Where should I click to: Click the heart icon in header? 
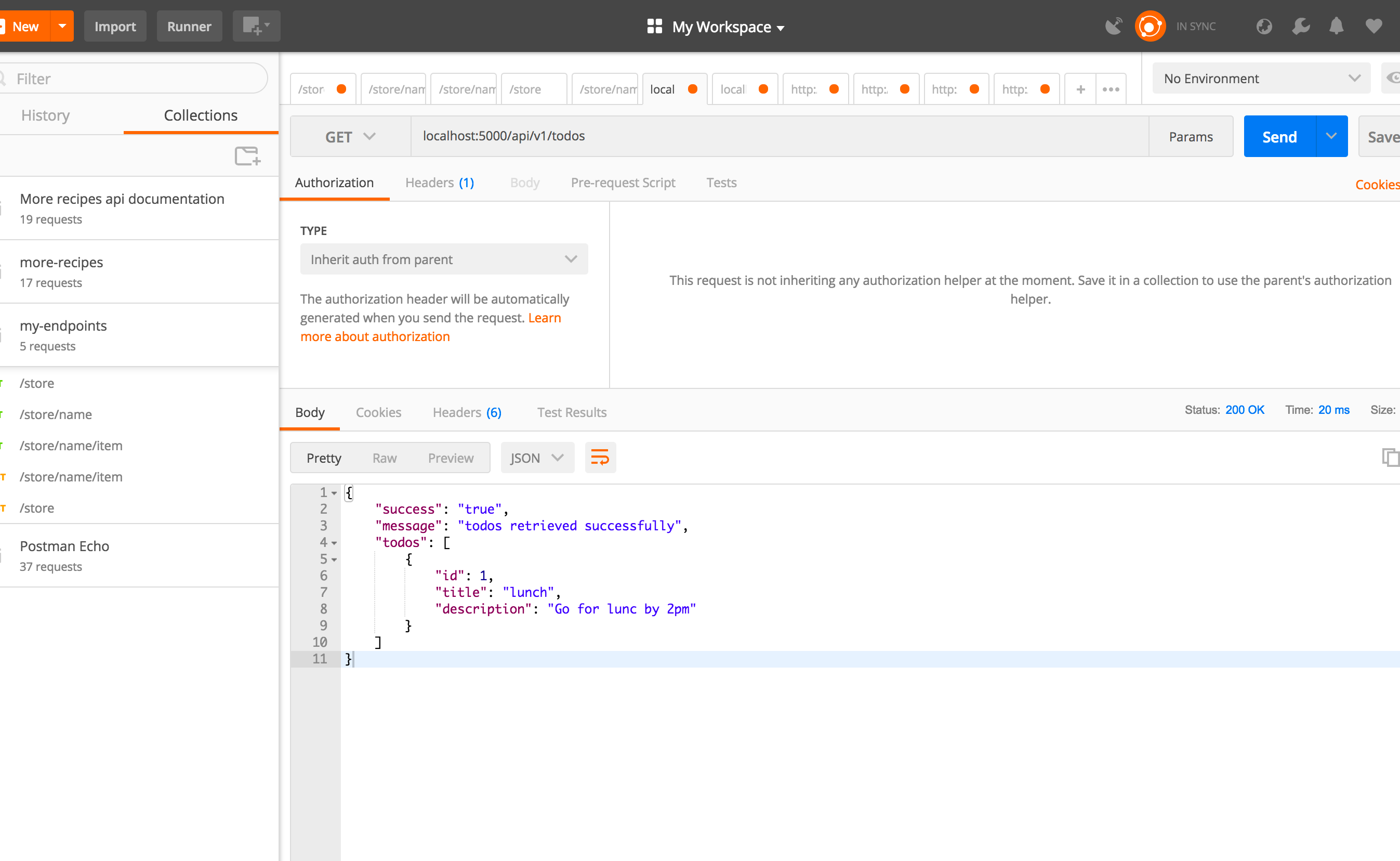pos(1373,26)
